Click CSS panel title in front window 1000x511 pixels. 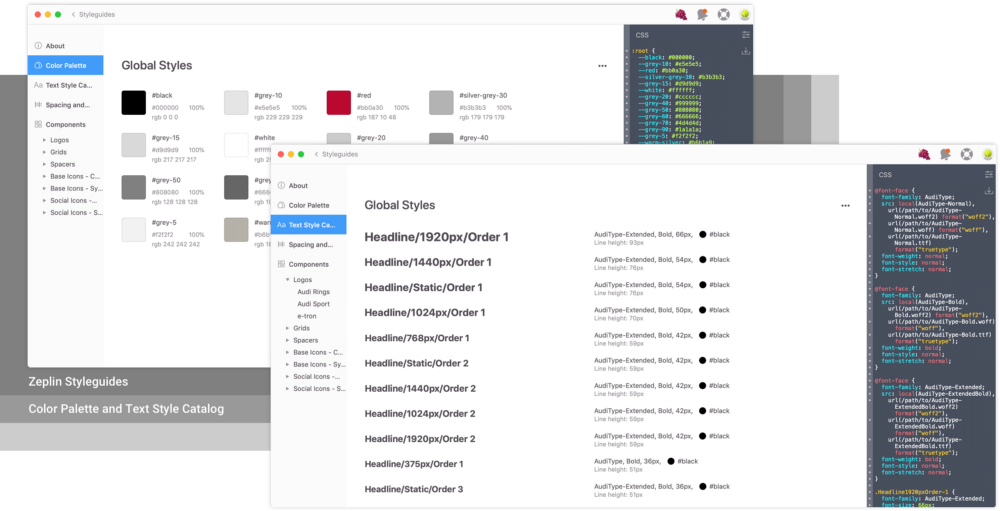click(885, 174)
